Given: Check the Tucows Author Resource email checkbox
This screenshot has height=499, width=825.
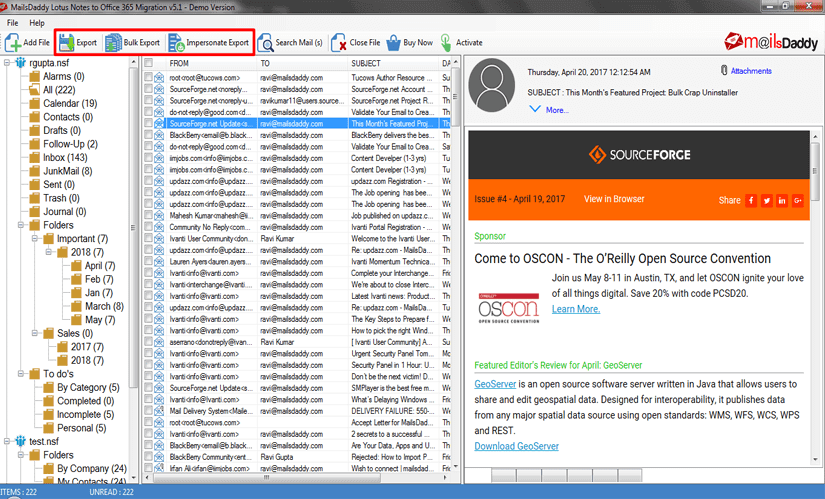Looking at the screenshot, I should [148, 77].
